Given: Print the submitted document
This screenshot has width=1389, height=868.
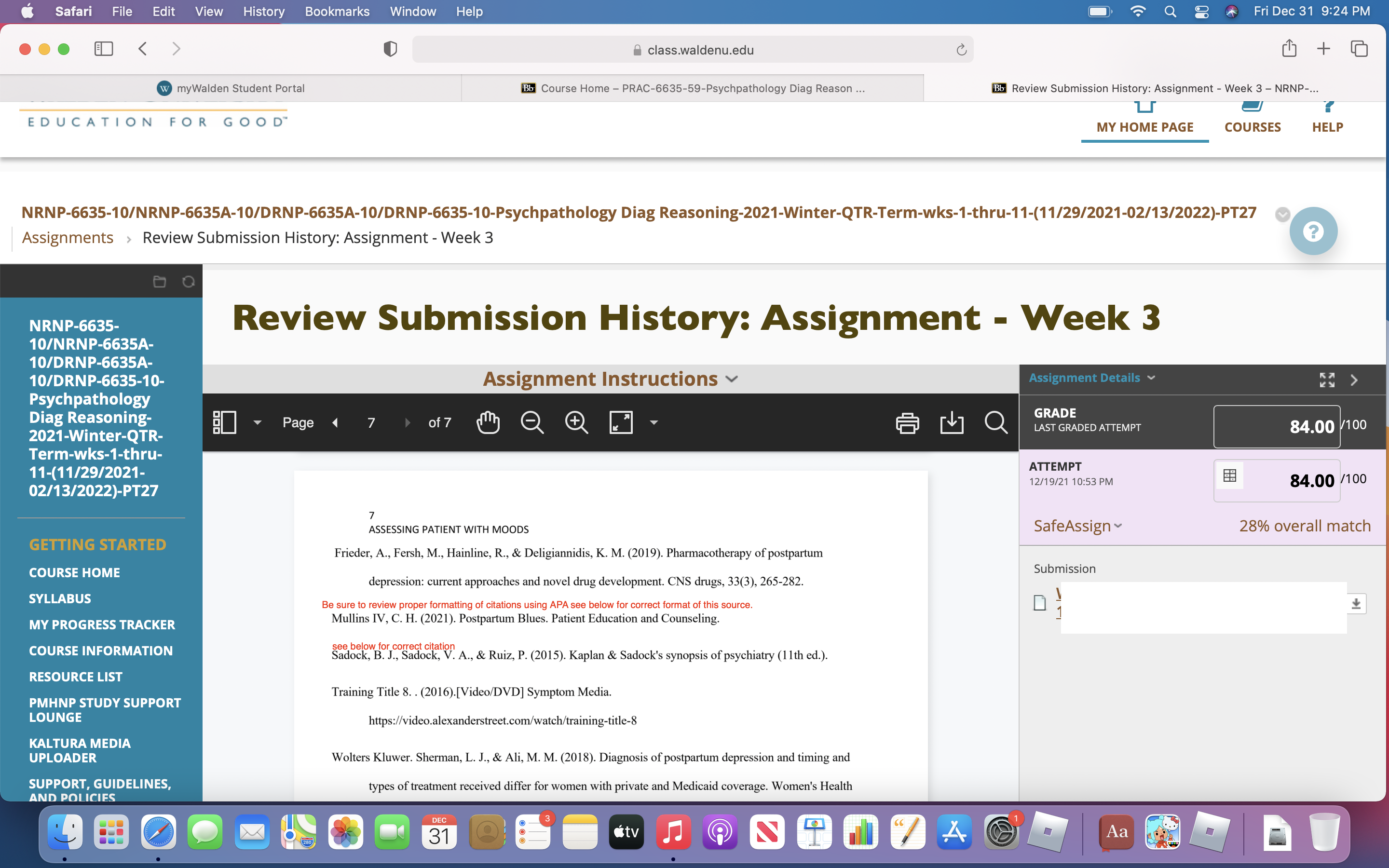Looking at the screenshot, I should coord(908,422).
